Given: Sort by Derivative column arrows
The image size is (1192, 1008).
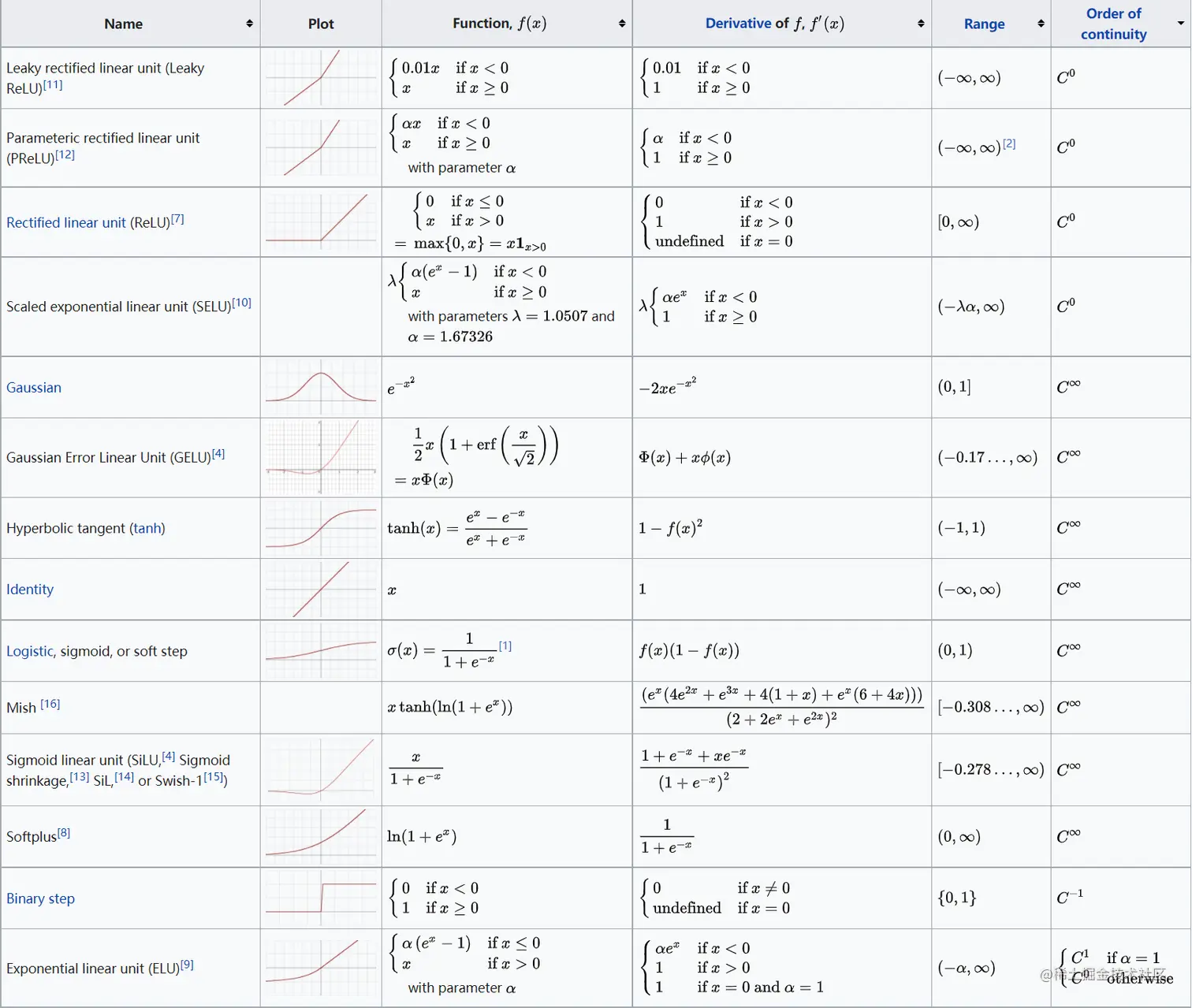Looking at the screenshot, I should (921, 24).
